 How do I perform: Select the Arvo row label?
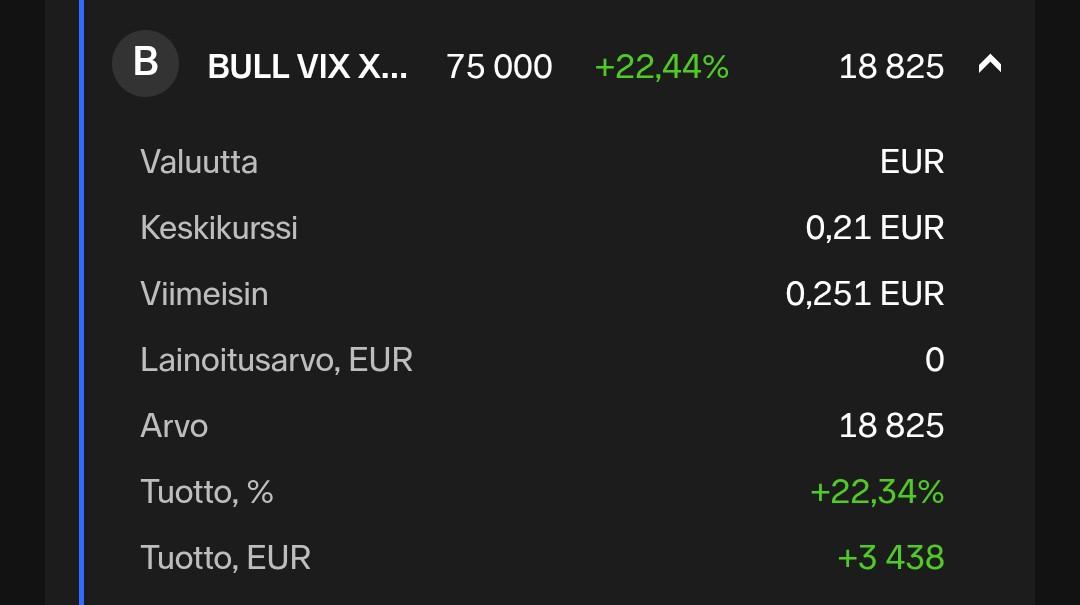click(x=174, y=426)
